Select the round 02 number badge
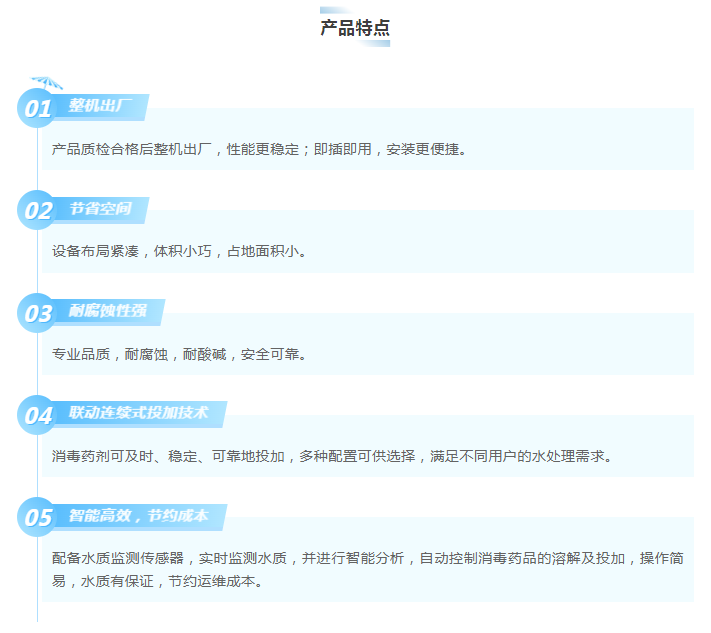Viewport: 711px width, 633px height. click(x=38, y=211)
